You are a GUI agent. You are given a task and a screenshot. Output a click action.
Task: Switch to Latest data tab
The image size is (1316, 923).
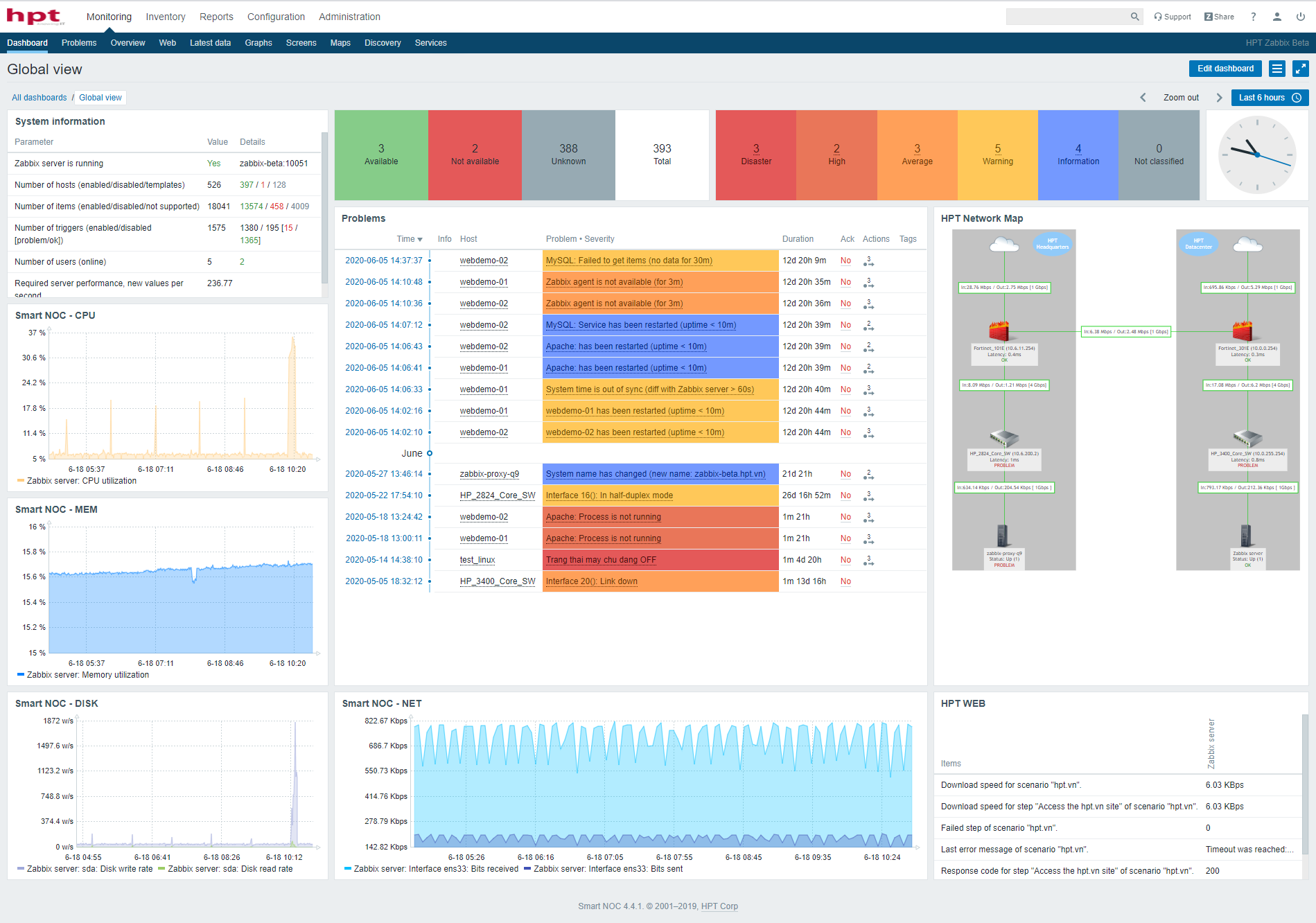pos(210,43)
